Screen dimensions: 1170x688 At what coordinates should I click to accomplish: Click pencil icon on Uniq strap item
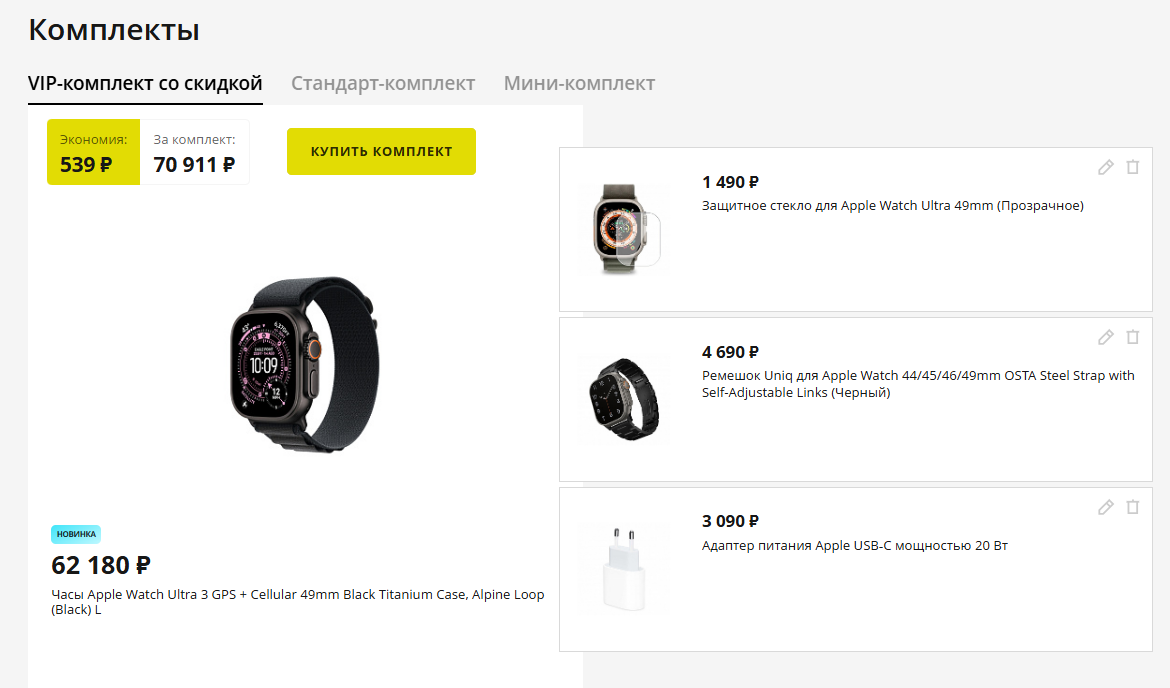[x=1106, y=337]
